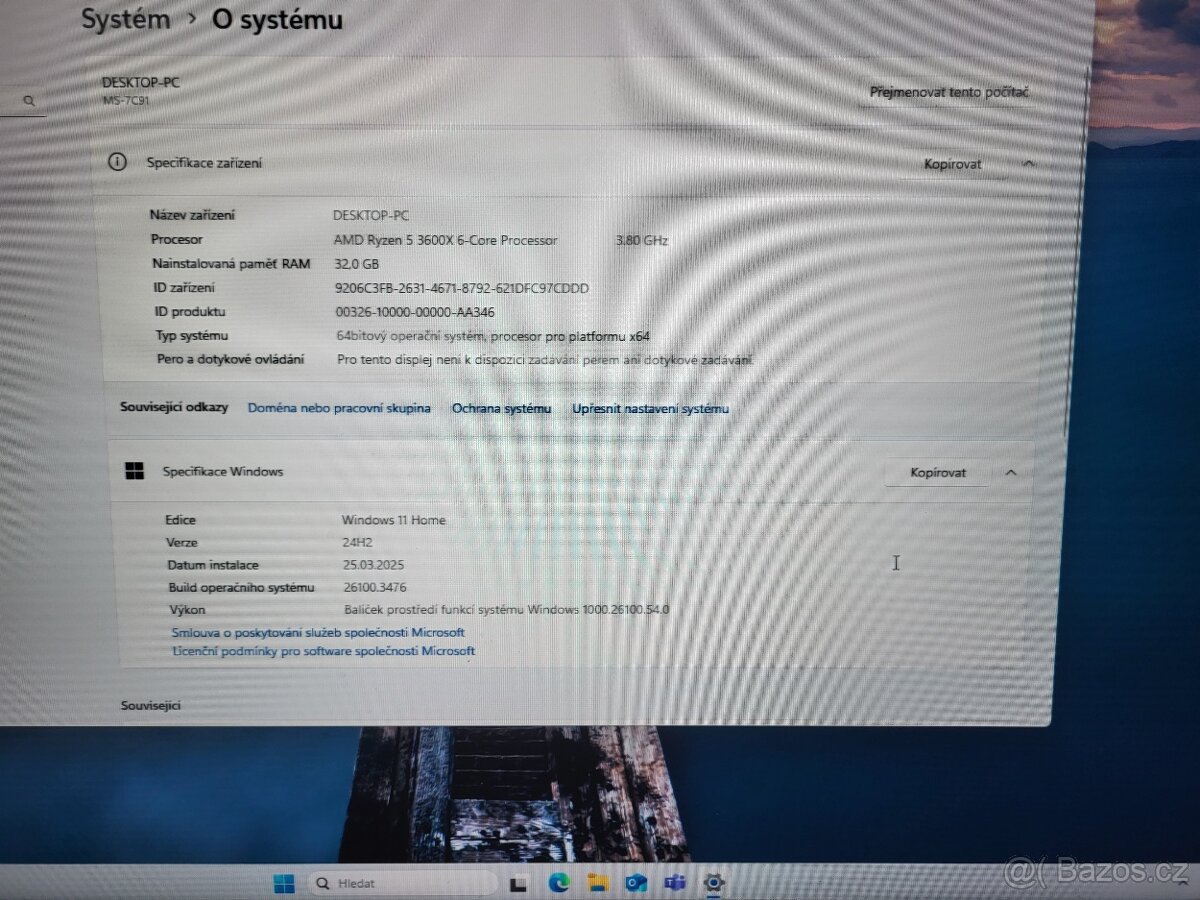Go back to Systém in breadcrumb

[x=126, y=19]
